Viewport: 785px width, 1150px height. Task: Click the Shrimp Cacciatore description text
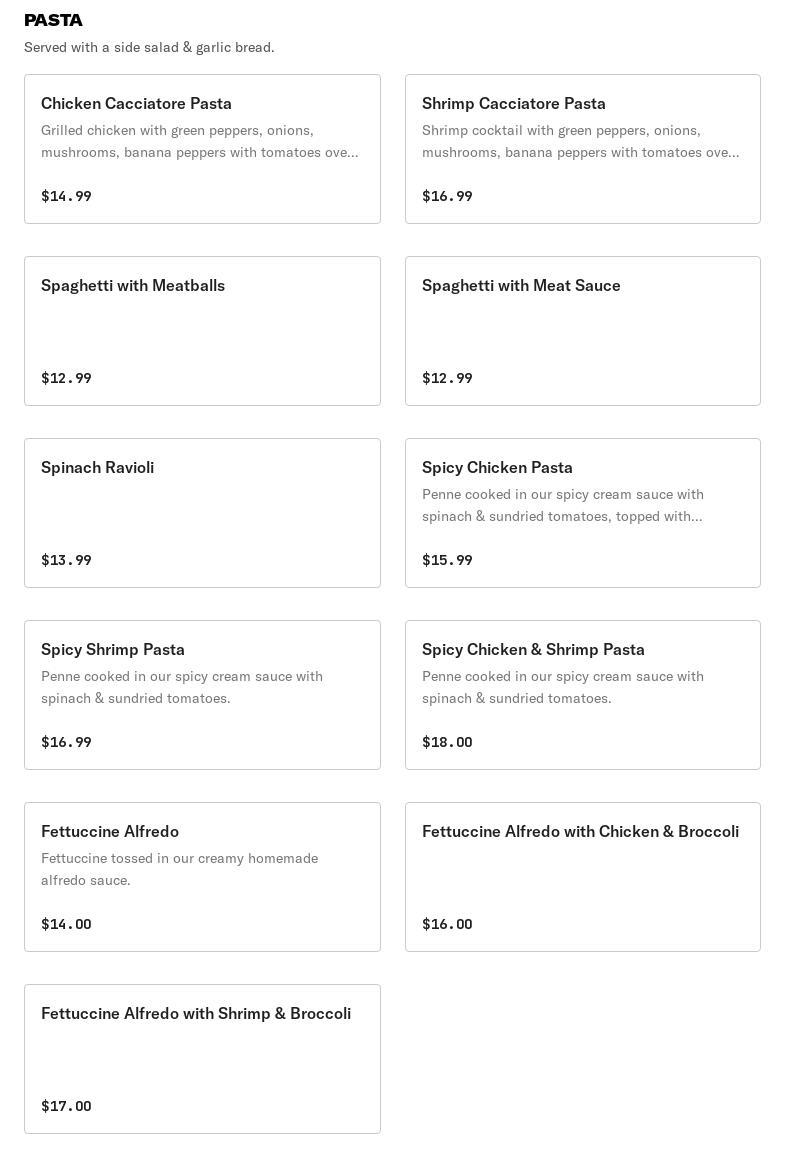click(x=580, y=141)
